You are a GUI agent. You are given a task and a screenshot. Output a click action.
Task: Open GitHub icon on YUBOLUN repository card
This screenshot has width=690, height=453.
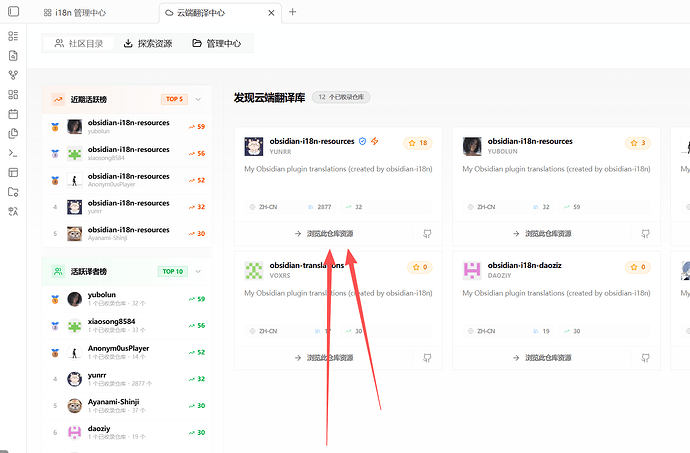tap(645, 234)
